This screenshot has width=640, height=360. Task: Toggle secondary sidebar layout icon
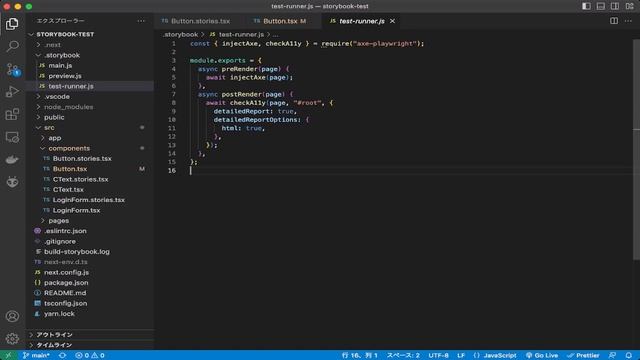[x=615, y=6]
